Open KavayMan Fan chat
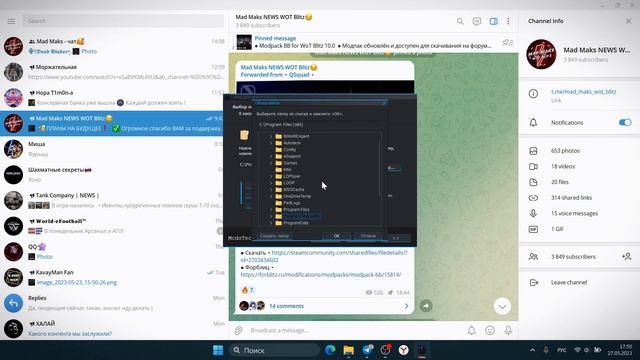This screenshot has height=360, width=640. click(x=114, y=277)
